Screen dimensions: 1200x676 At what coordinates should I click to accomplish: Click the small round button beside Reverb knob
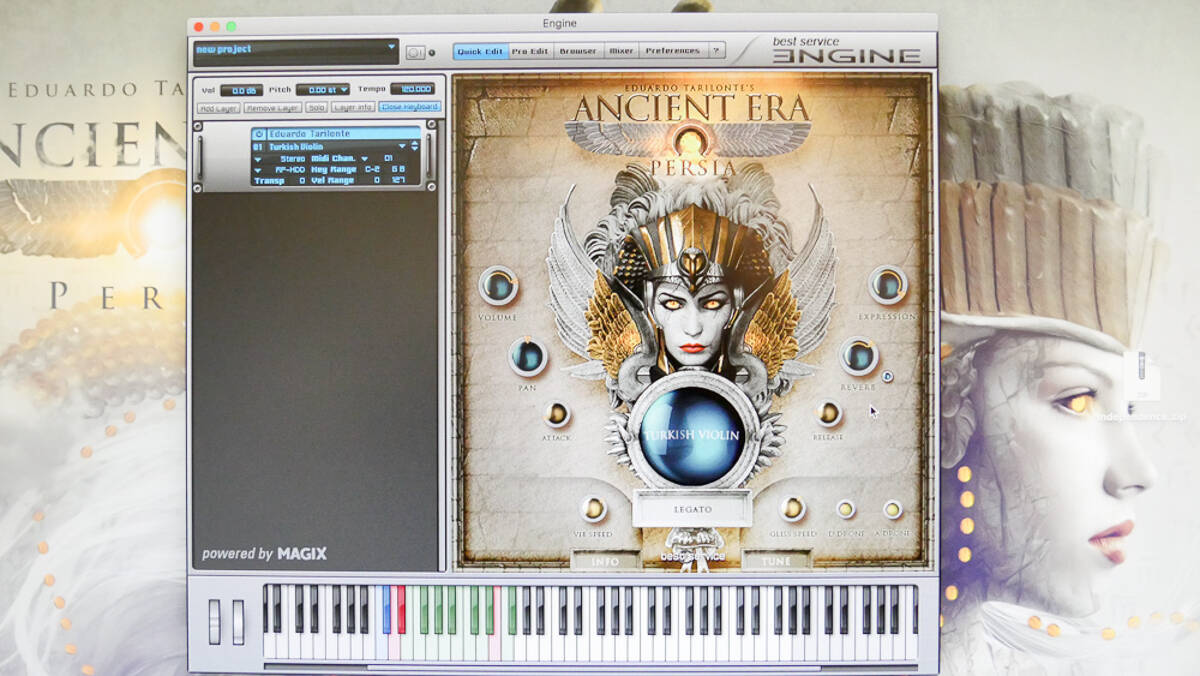(x=887, y=377)
